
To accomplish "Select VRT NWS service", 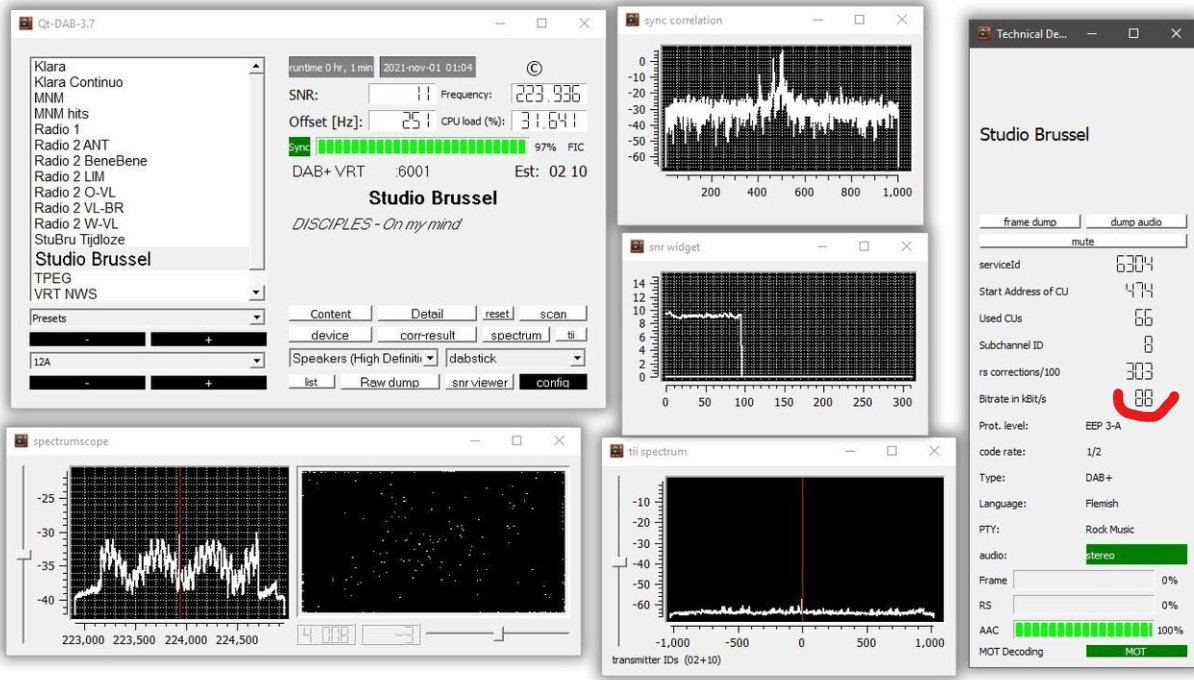I will (x=65, y=294).
